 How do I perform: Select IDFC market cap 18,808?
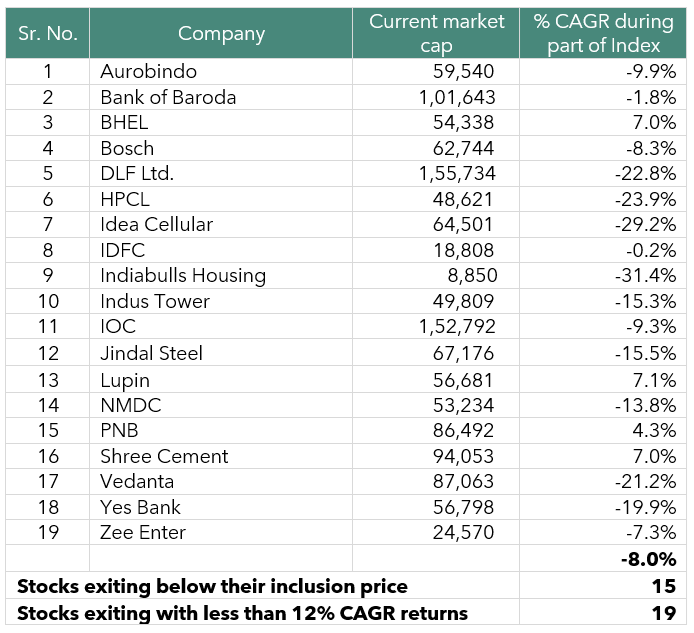(x=463, y=250)
